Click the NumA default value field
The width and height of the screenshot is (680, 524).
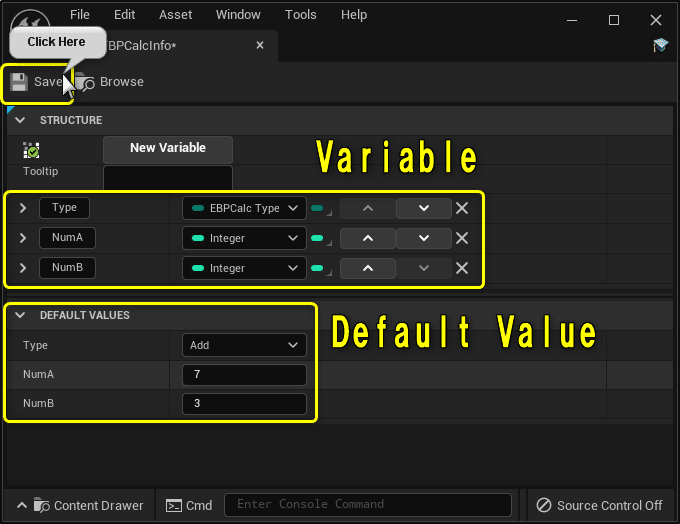(245, 375)
